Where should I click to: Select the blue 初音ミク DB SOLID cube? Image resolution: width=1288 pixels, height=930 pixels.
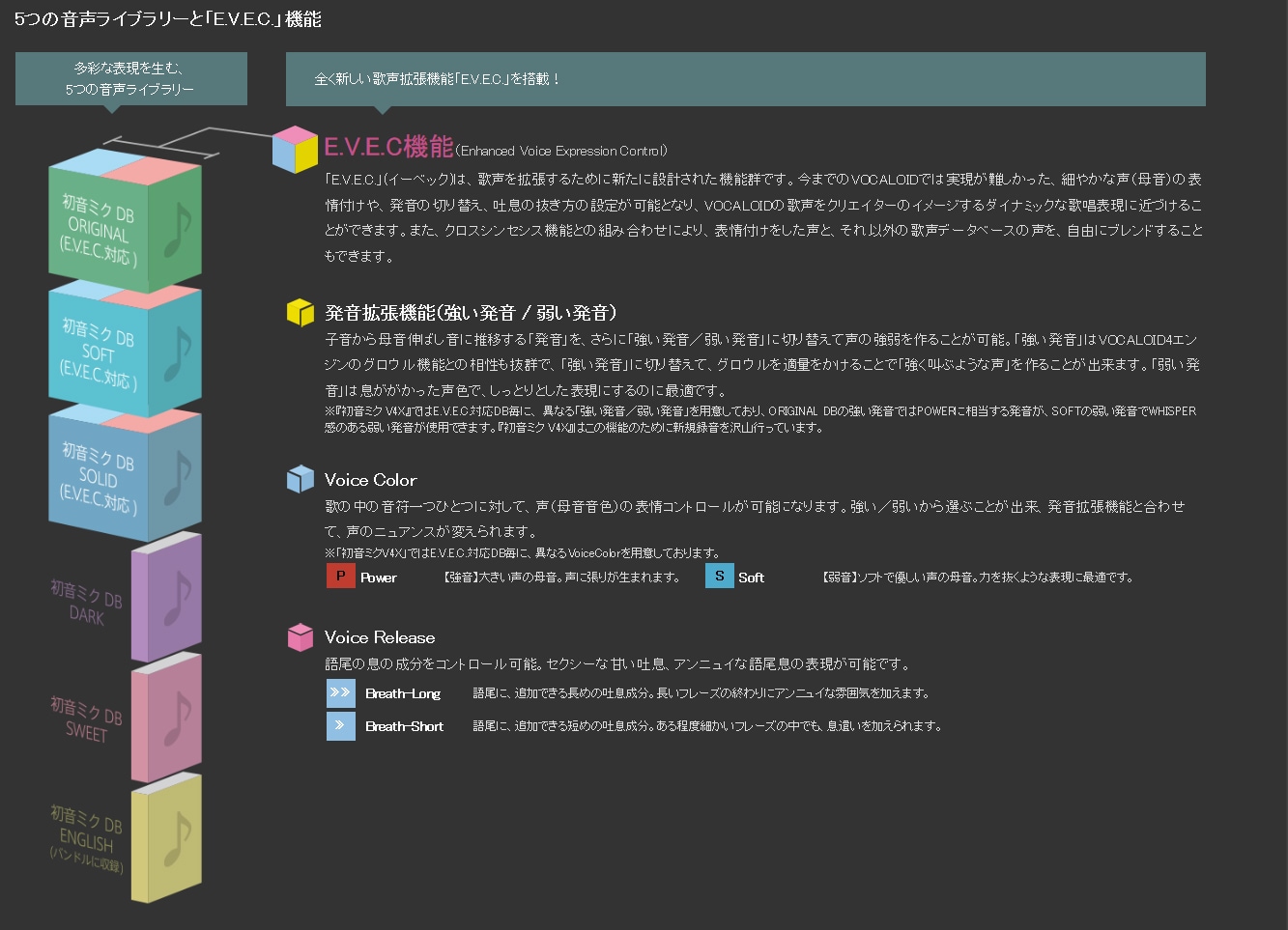tap(125, 475)
